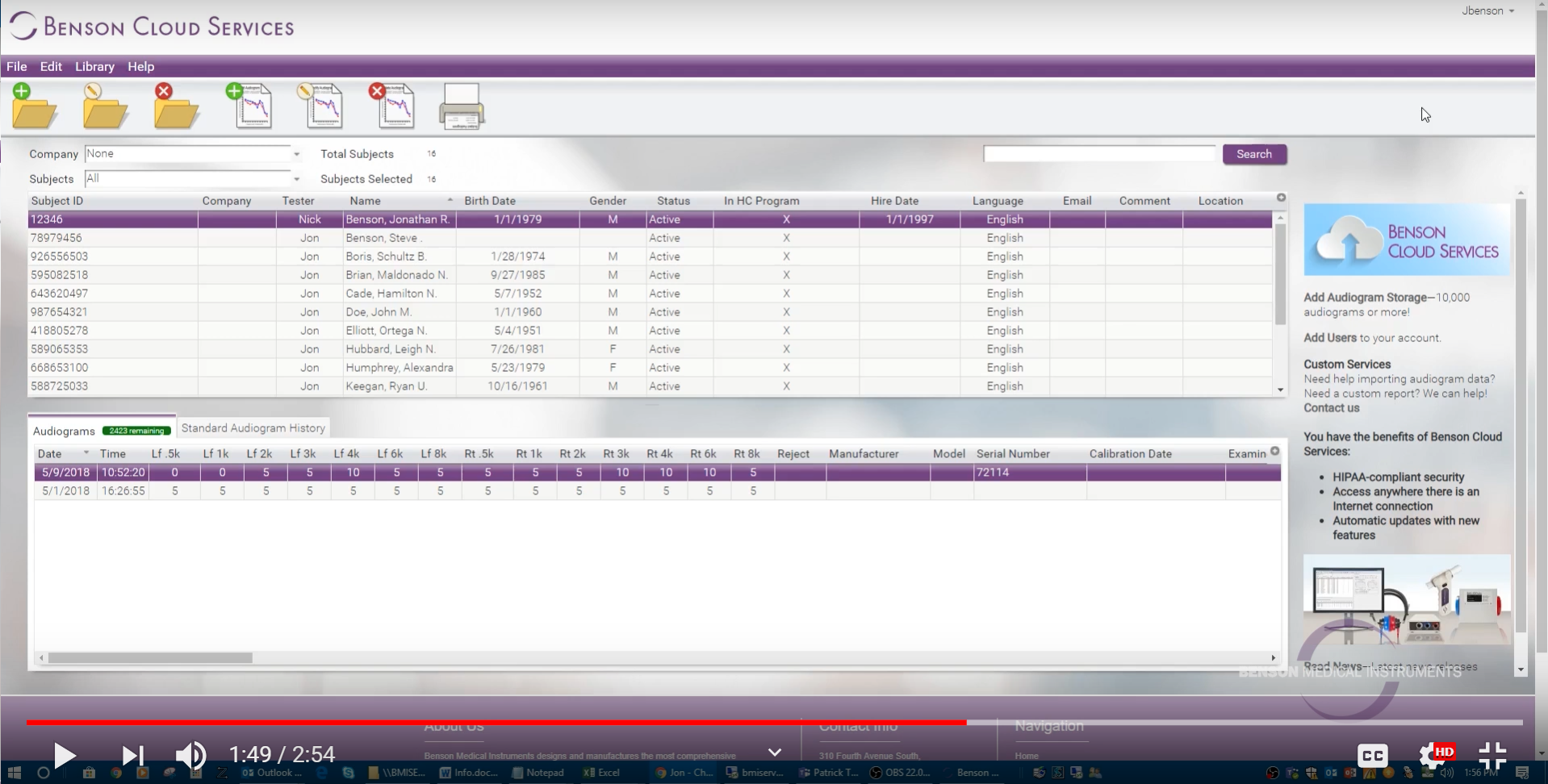Click the Add Subject folder icon
Screen dimensions: 1548x784
(x=34, y=107)
